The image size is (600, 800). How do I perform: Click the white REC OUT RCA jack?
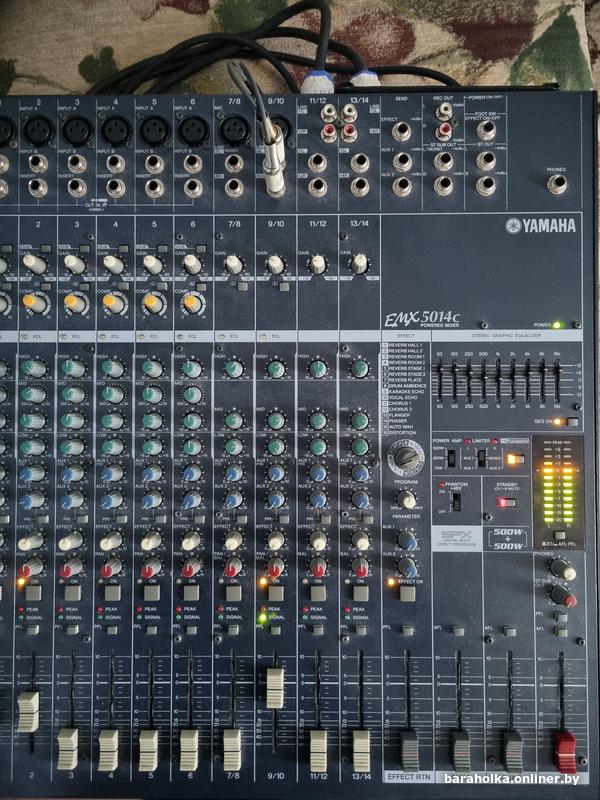click(x=444, y=110)
